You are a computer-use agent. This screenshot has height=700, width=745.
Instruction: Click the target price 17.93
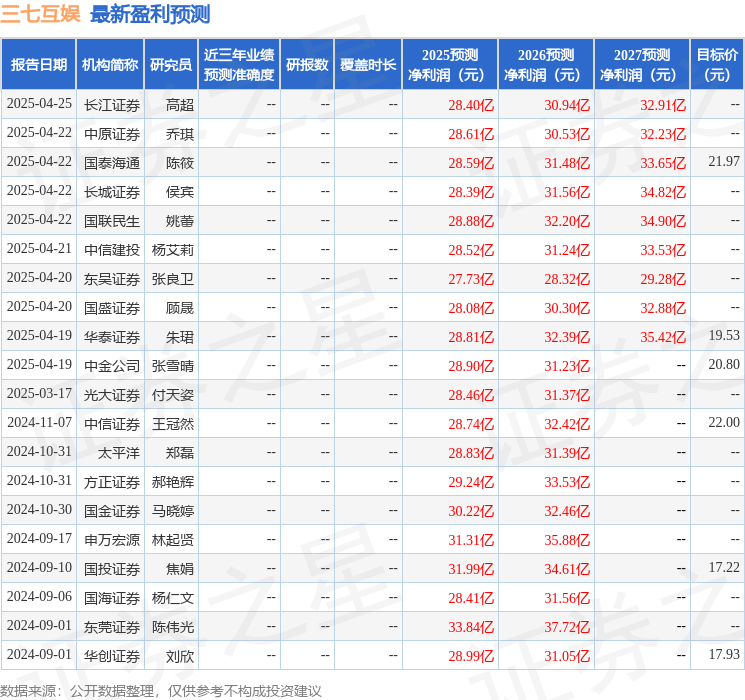pos(724,654)
